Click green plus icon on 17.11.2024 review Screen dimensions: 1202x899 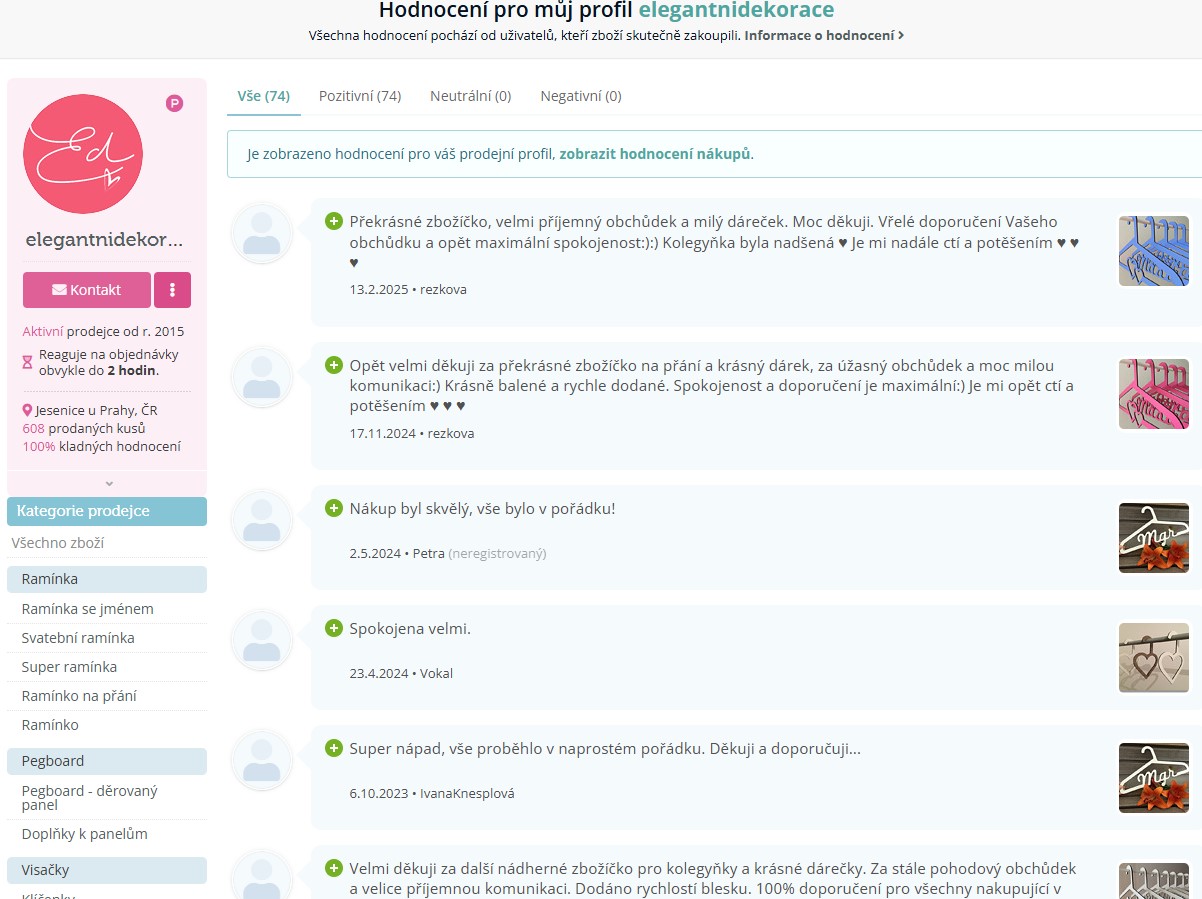[x=334, y=365]
